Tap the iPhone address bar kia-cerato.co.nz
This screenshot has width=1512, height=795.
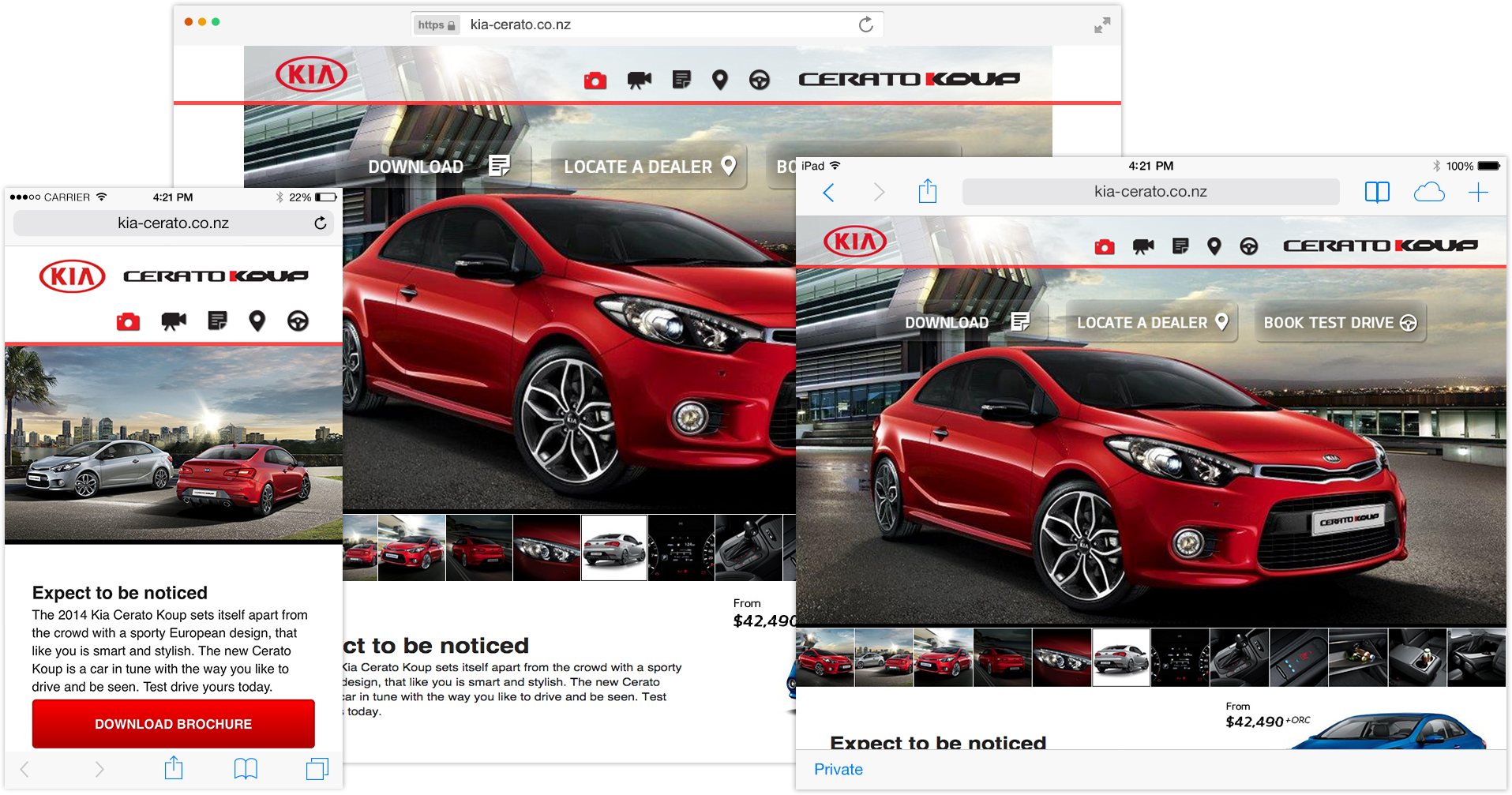(174, 223)
